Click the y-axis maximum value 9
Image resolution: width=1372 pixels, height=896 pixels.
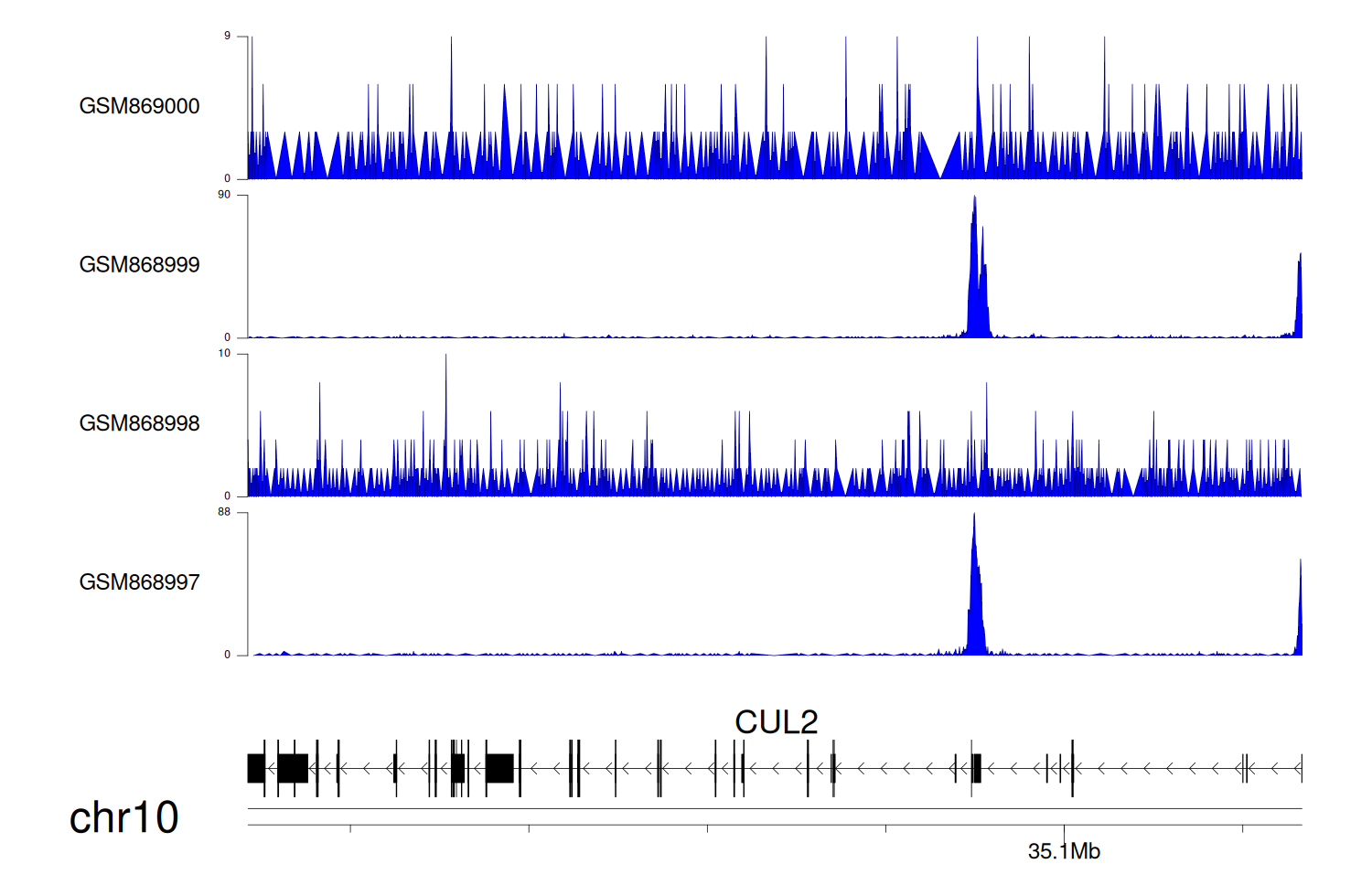pyautogui.click(x=227, y=36)
